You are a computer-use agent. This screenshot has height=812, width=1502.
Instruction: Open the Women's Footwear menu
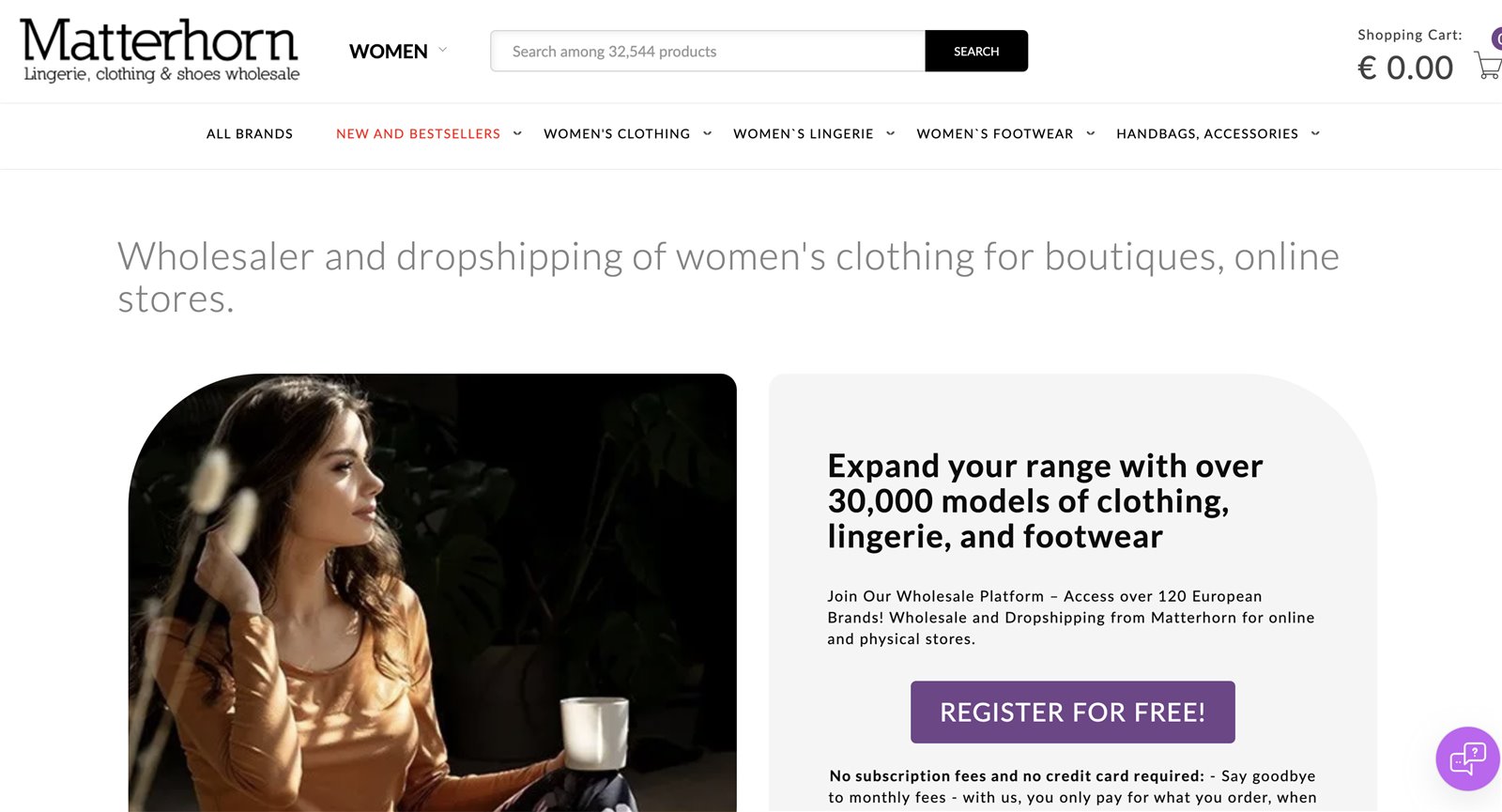pyautogui.click(x=994, y=134)
